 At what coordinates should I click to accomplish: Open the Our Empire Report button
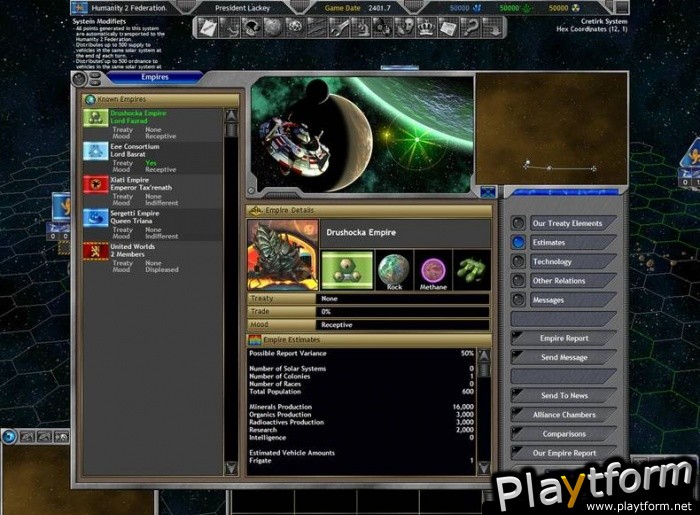pyautogui.click(x=564, y=453)
